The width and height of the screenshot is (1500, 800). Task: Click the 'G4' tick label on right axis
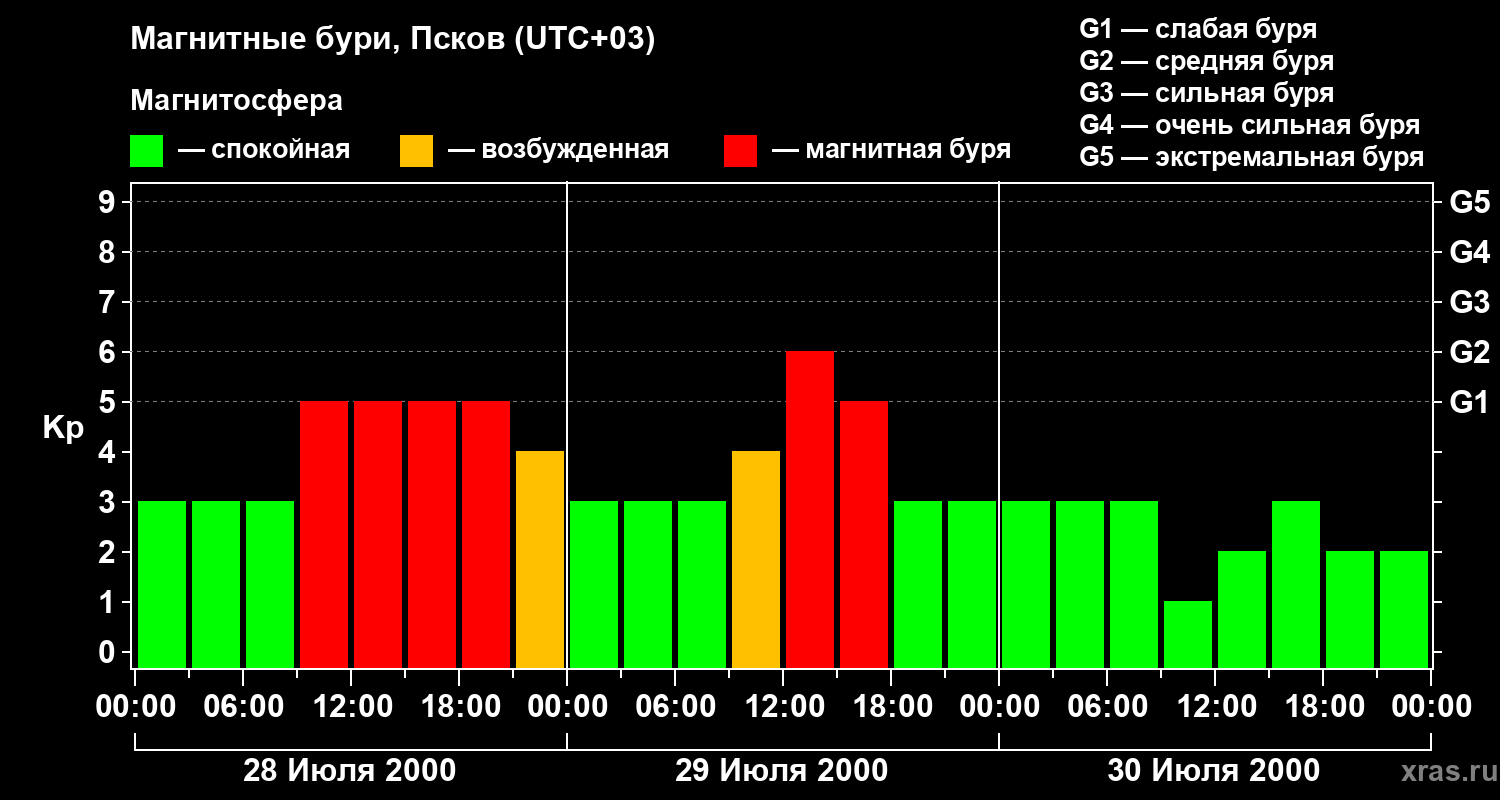[x=1470, y=252]
